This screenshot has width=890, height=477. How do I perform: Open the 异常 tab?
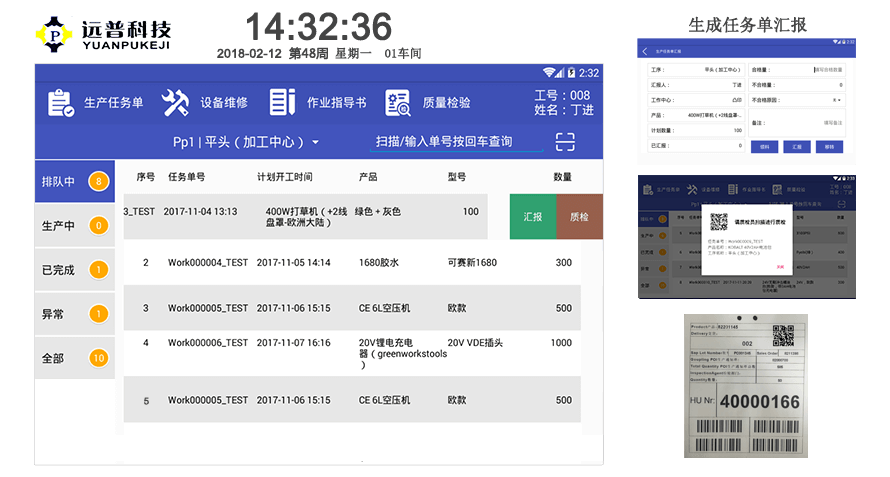(74, 314)
